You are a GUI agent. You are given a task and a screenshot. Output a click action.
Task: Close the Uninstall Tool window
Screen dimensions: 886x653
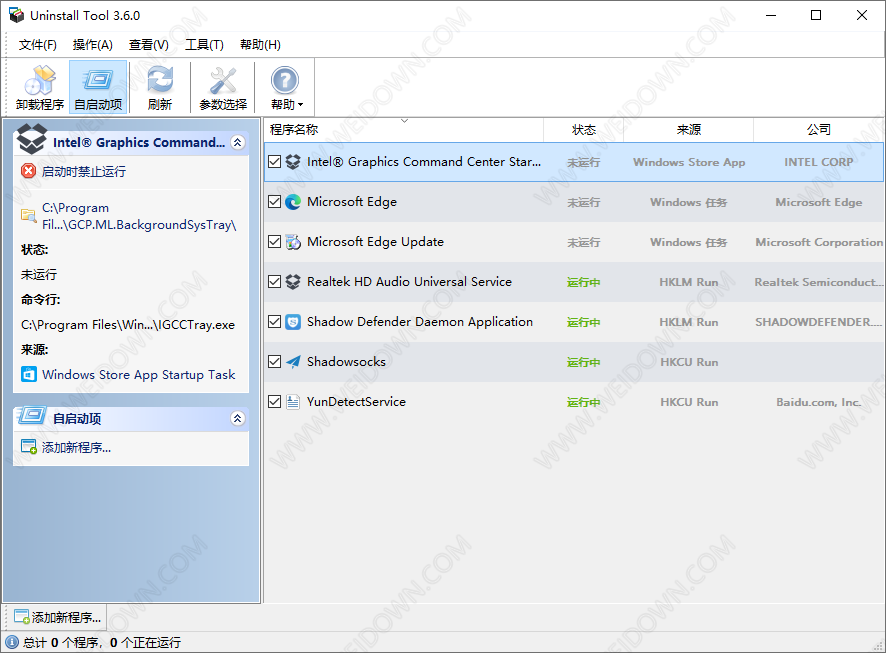click(862, 15)
